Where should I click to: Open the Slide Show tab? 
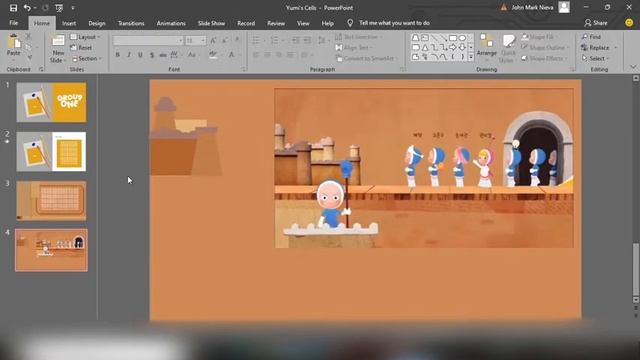click(x=211, y=23)
